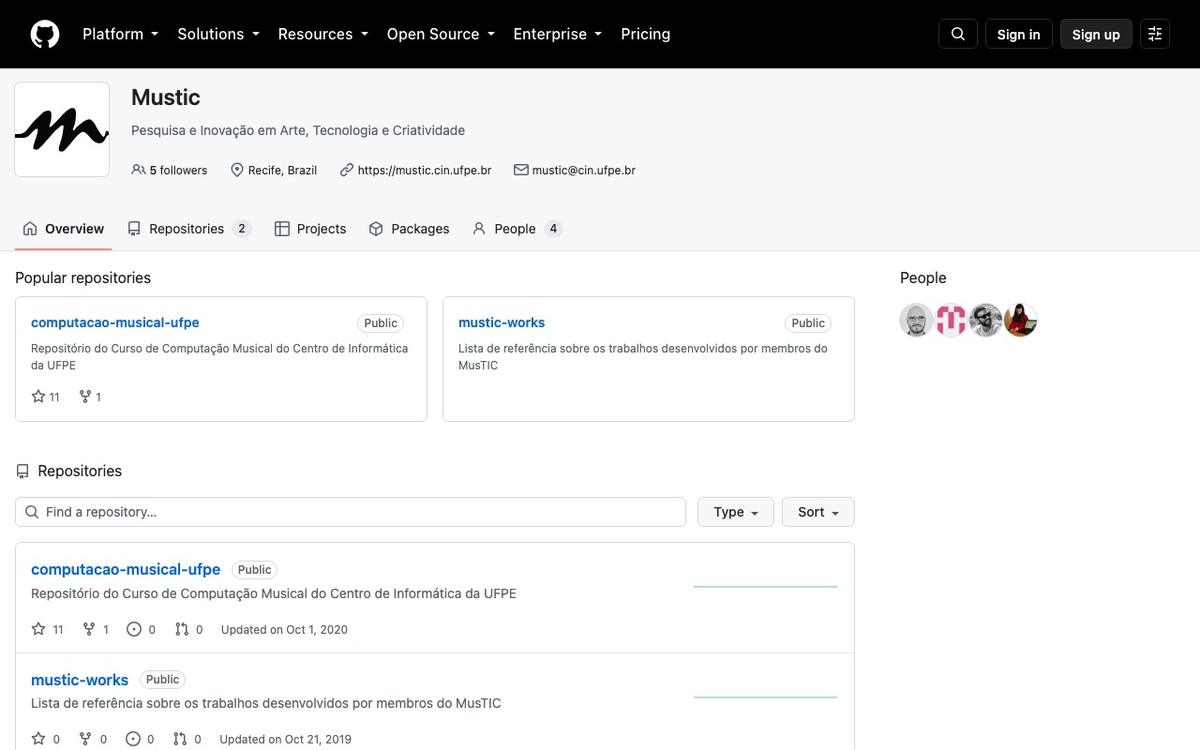Click fork count 1 in popular card

click(90, 397)
